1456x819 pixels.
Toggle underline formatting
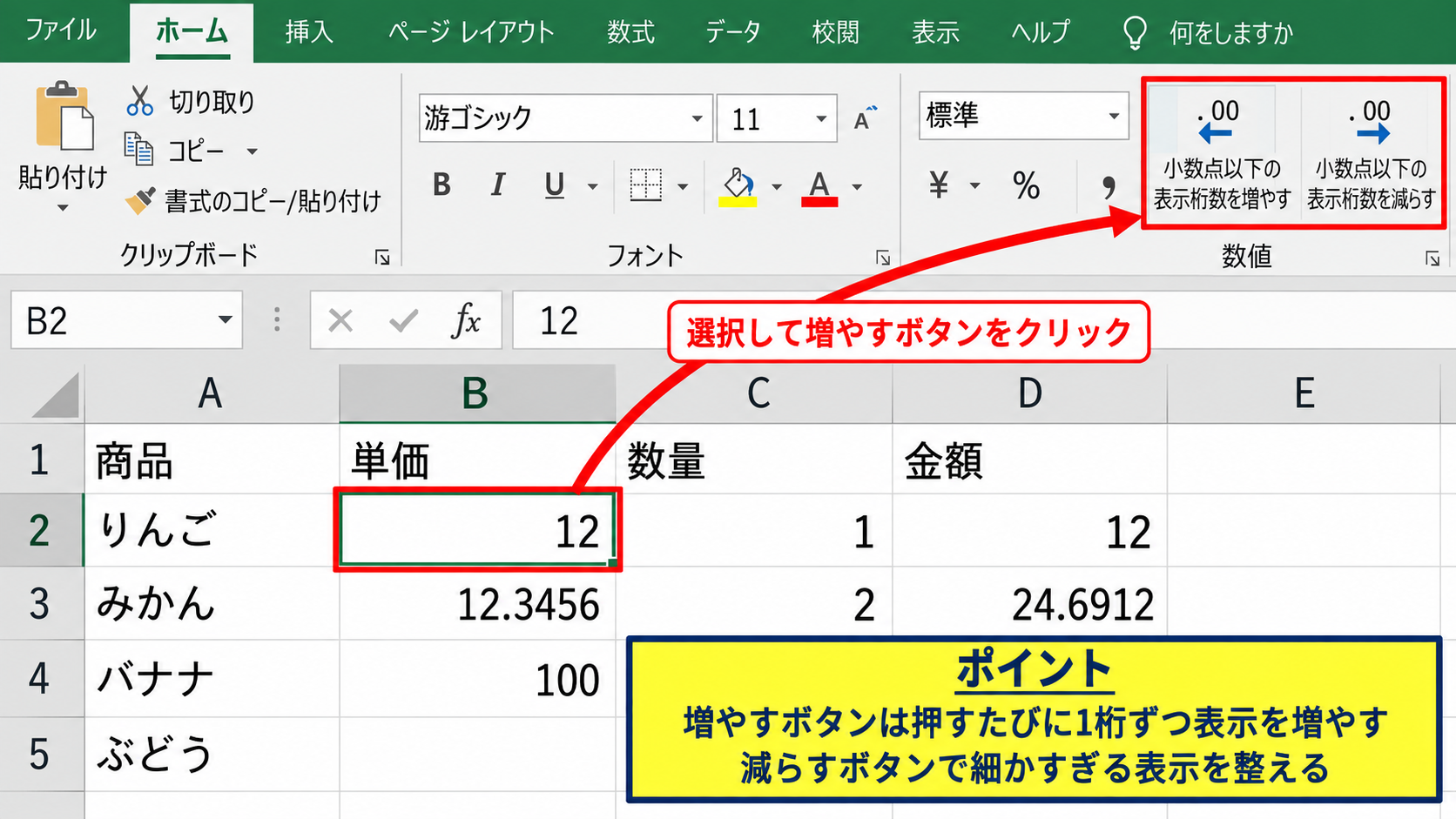[554, 185]
